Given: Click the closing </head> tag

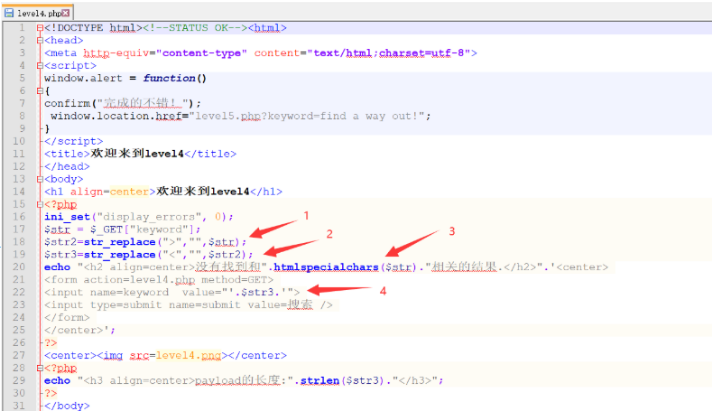Looking at the screenshot, I should tap(67, 166).
